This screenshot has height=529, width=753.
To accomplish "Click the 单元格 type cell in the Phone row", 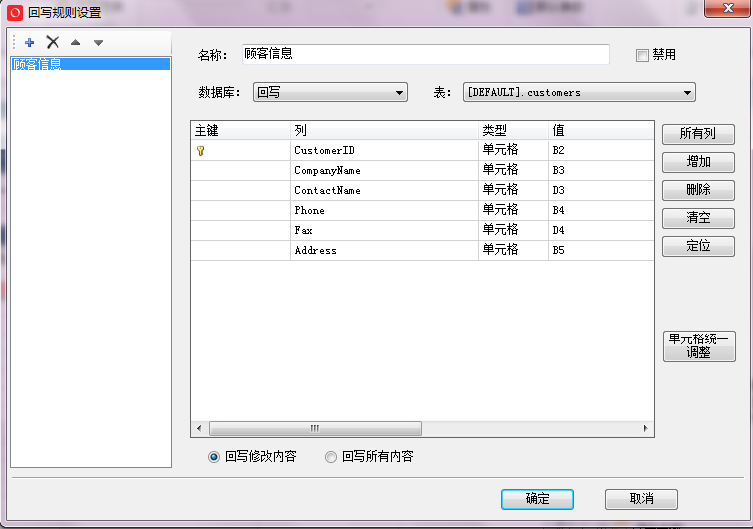I will [513, 211].
